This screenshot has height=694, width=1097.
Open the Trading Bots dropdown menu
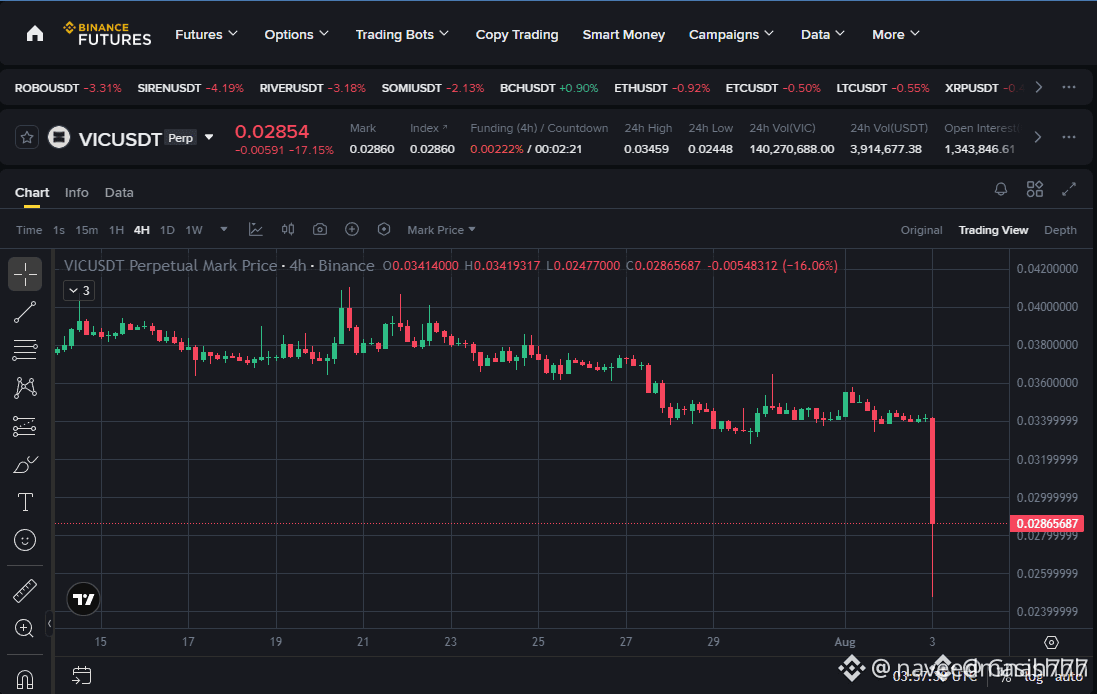coord(402,34)
